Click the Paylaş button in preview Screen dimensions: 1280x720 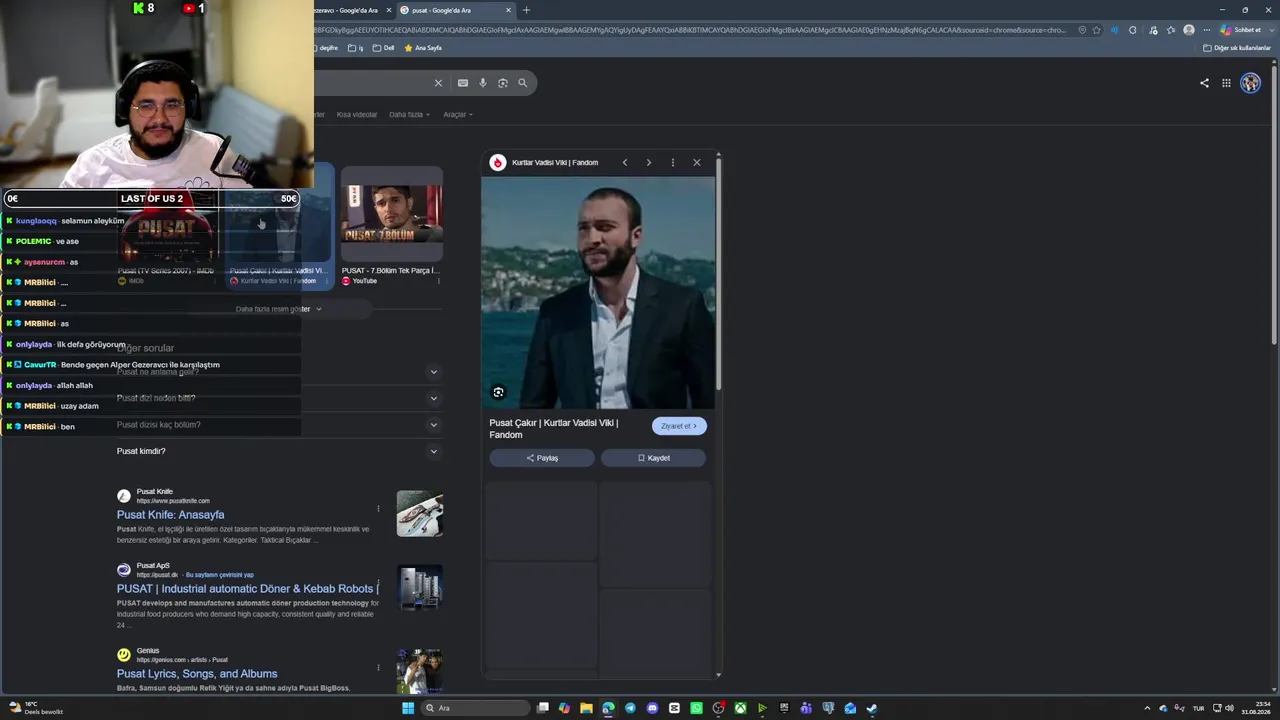542,458
